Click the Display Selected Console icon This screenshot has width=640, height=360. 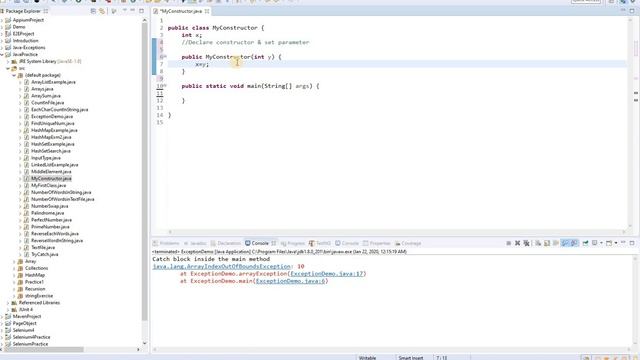595,243
